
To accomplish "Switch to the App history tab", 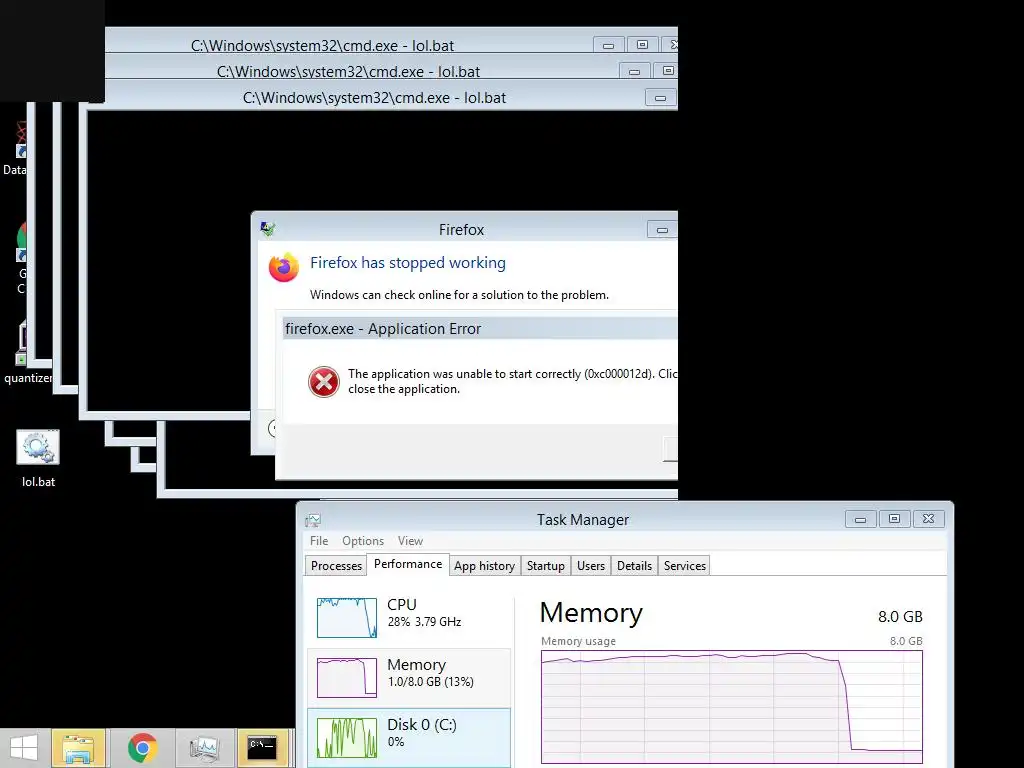I will coord(485,566).
